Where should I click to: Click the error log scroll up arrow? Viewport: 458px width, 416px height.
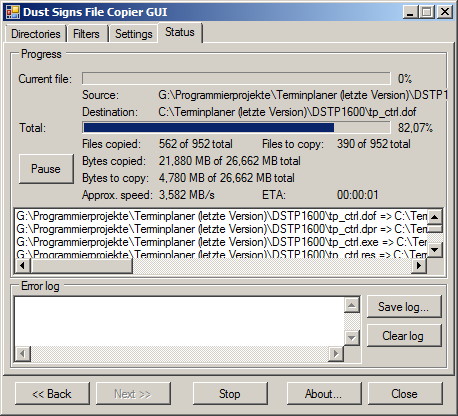coord(351,305)
